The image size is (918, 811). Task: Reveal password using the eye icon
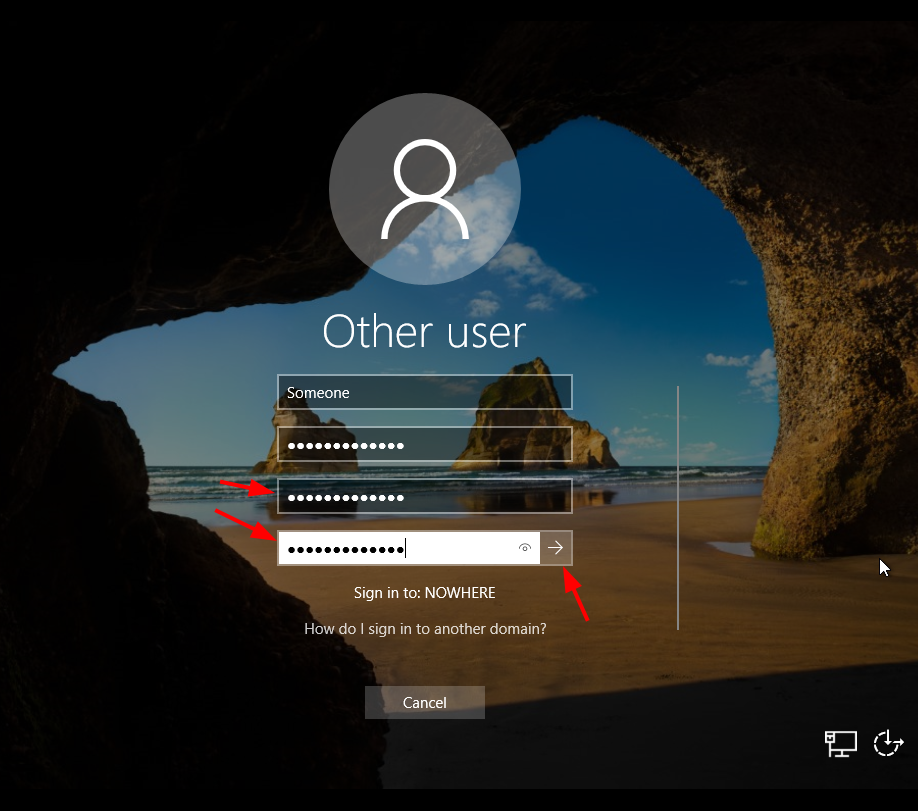[525, 547]
